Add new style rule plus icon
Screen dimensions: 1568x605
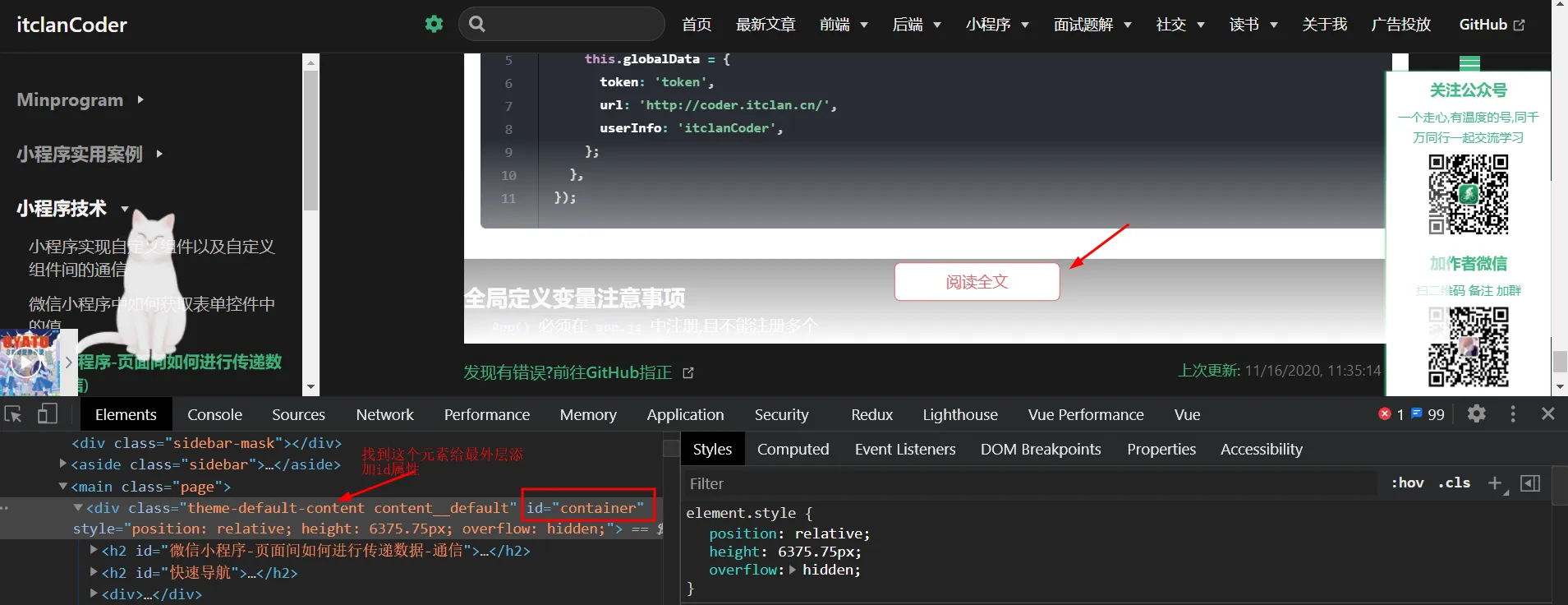pyautogui.click(x=1496, y=483)
